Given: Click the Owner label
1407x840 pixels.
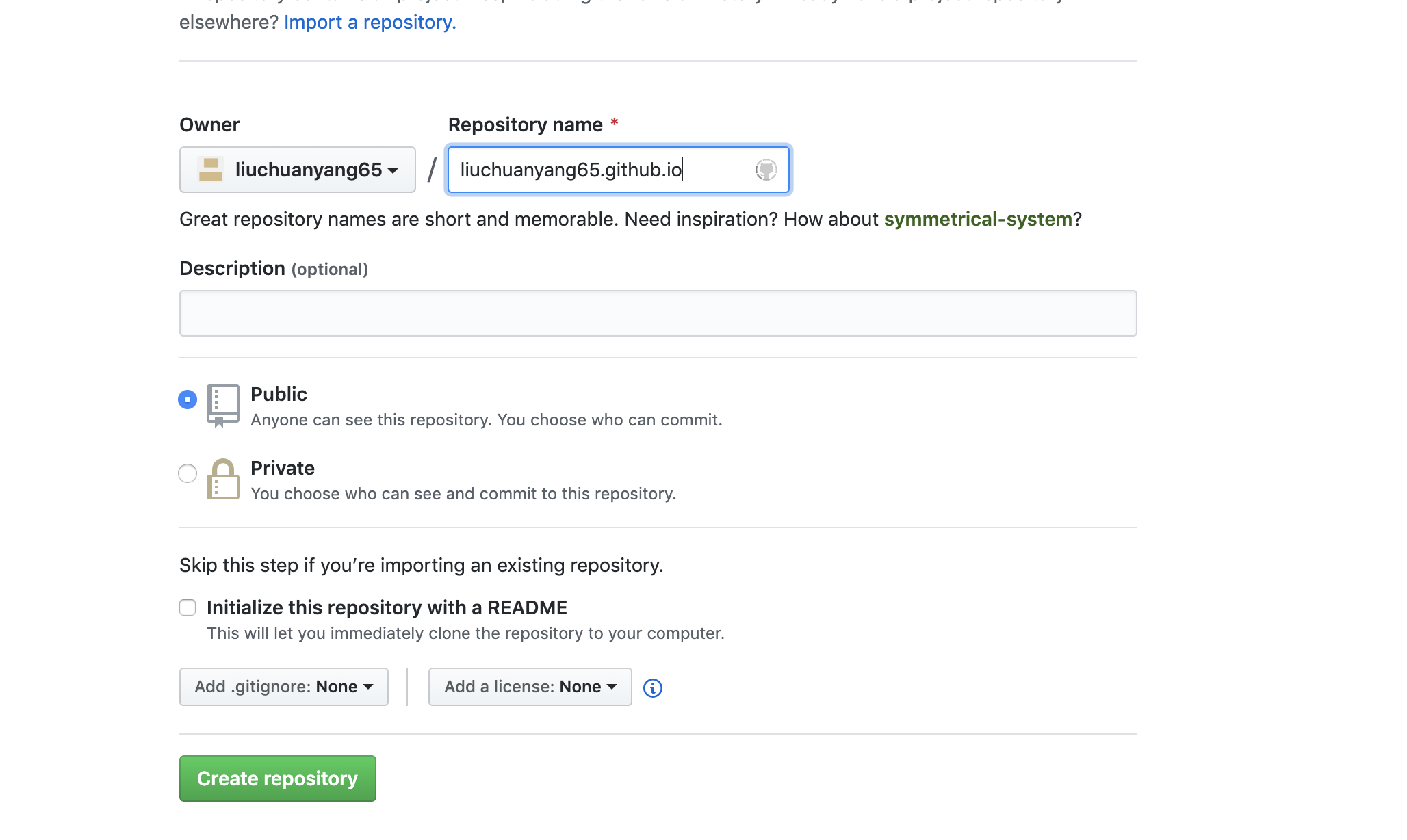Looking at the screenshot, I should pyautogui.click(x=209, y=124).
